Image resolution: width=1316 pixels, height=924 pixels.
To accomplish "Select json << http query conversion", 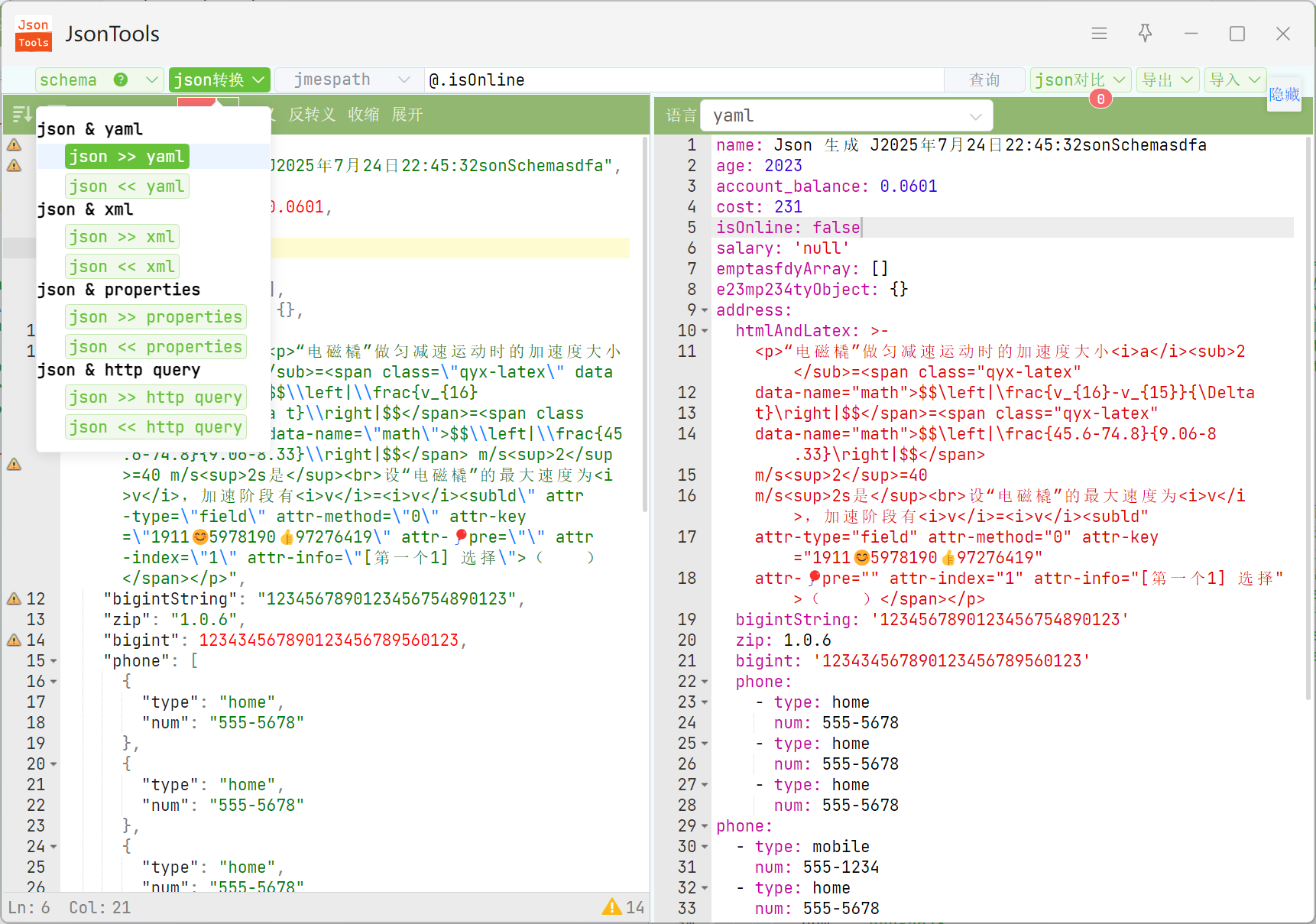I will pyautogui.click(x=156, y=427).
